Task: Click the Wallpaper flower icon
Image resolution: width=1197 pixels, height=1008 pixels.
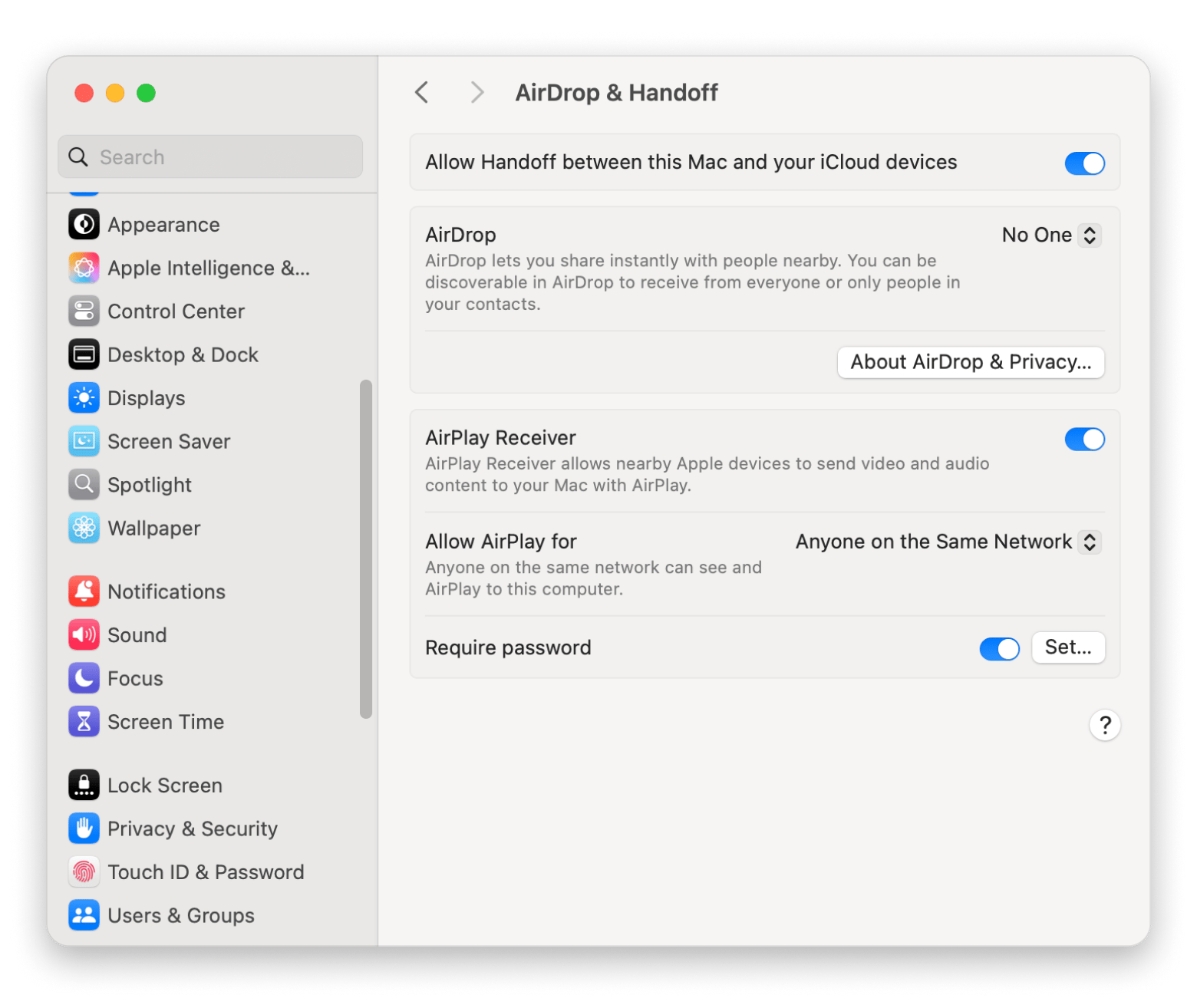Action: 84,529
